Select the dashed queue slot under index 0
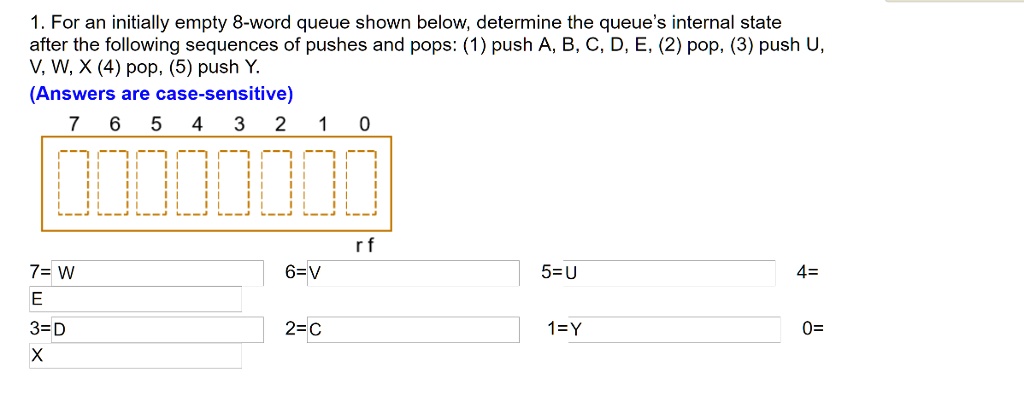This screenshot has width=1024, height=407. point(361,183)
